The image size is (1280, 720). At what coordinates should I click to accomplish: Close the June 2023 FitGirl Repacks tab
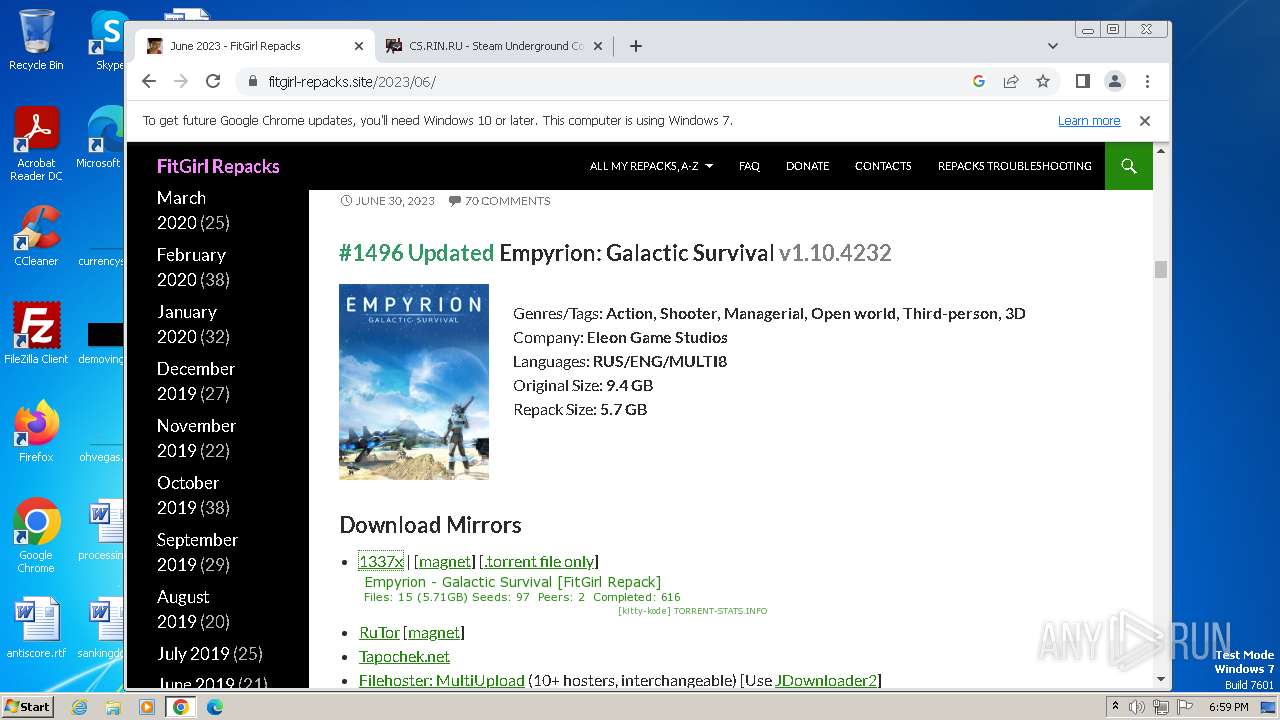pos(359,46)
